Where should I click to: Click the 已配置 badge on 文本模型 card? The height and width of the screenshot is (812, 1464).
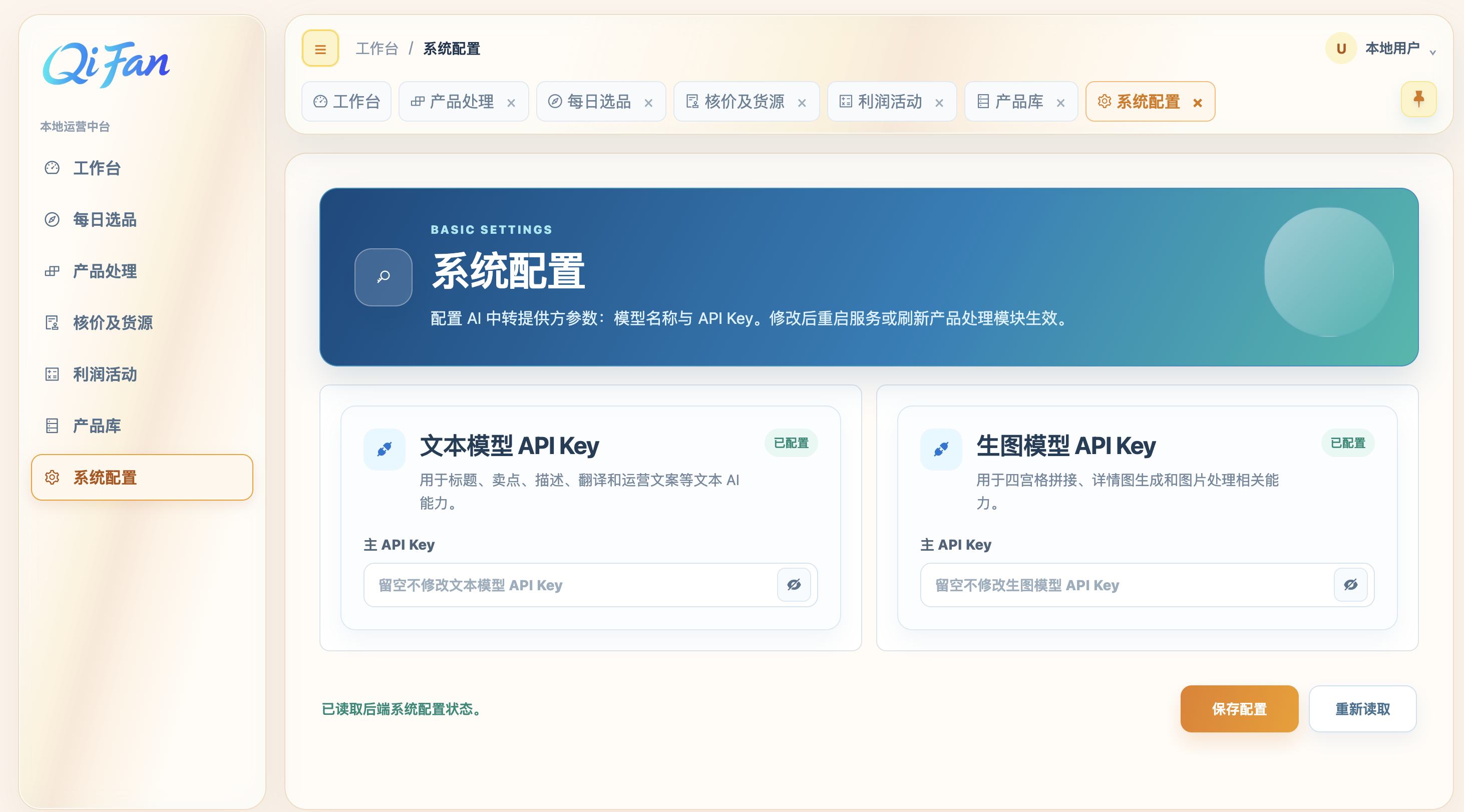coord(791,443)
